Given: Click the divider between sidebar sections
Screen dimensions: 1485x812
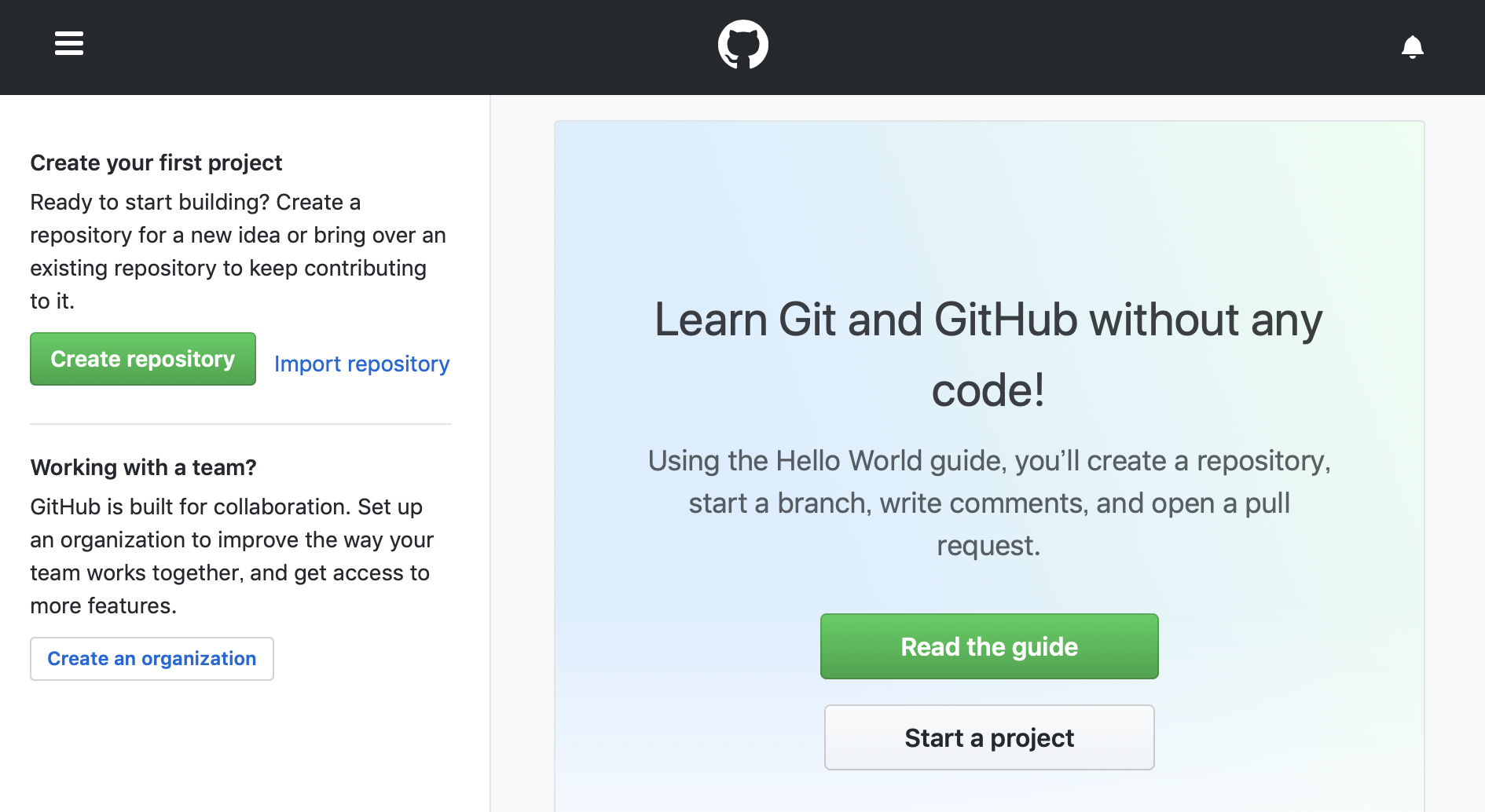Looking at the screenshot, I should [x=240, y=425].
